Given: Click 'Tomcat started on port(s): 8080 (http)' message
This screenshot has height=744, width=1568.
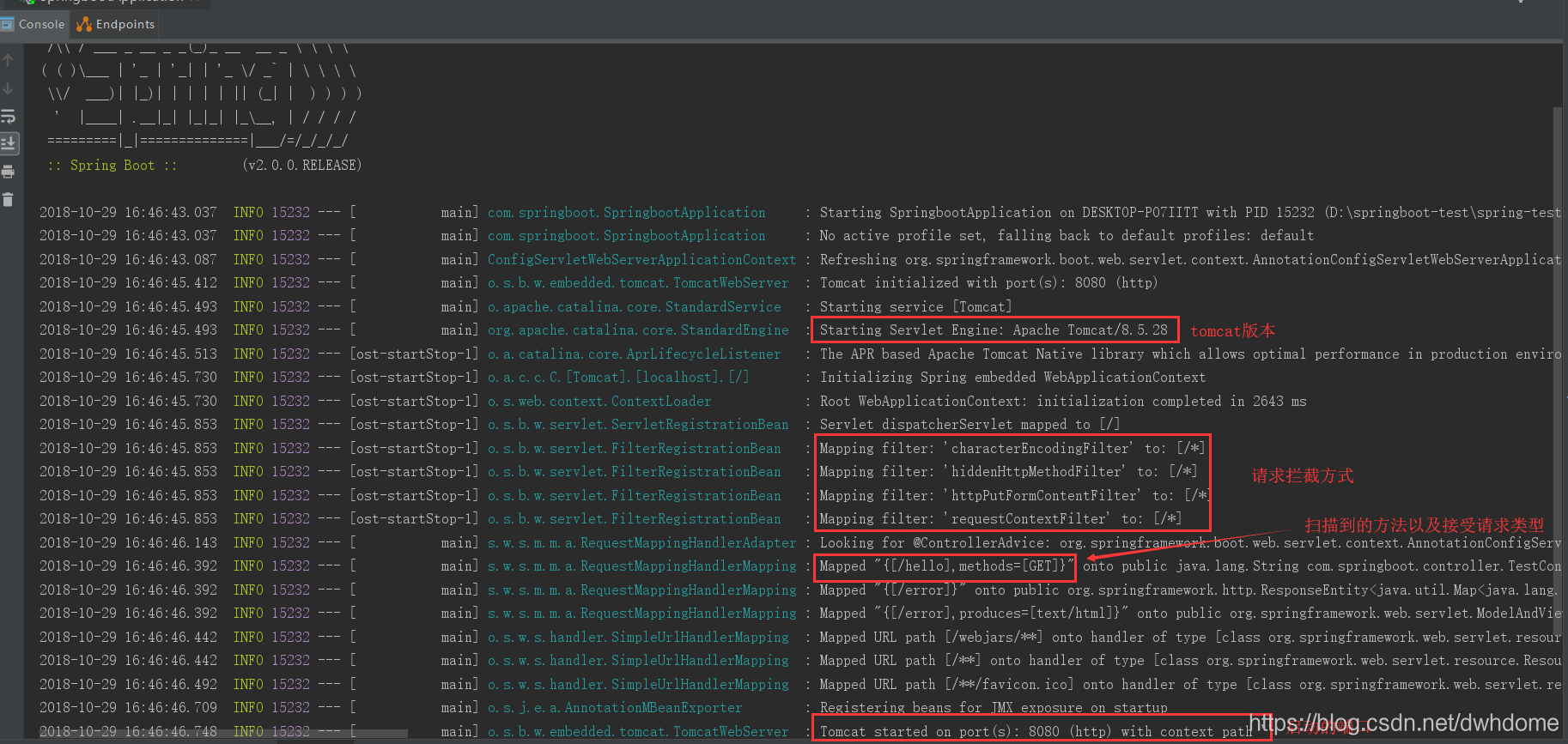Looking at the screenshot, I should (x=1036, y=731).
